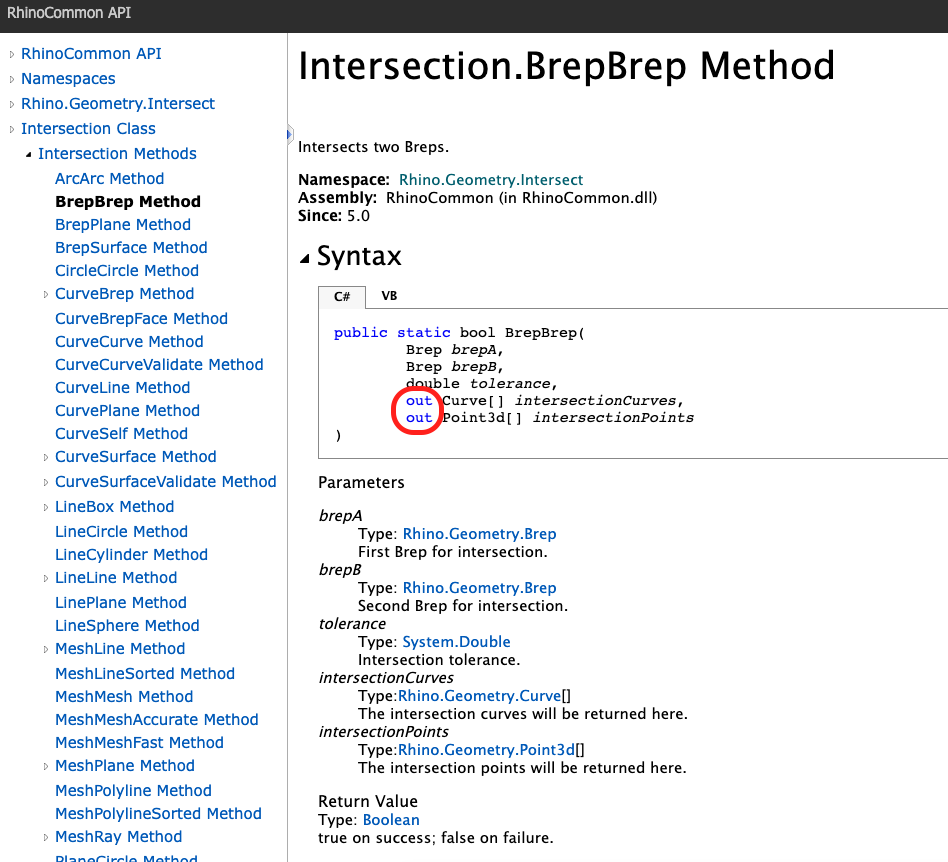Click the tolerance parameter name in Parameters

[352, 624]
